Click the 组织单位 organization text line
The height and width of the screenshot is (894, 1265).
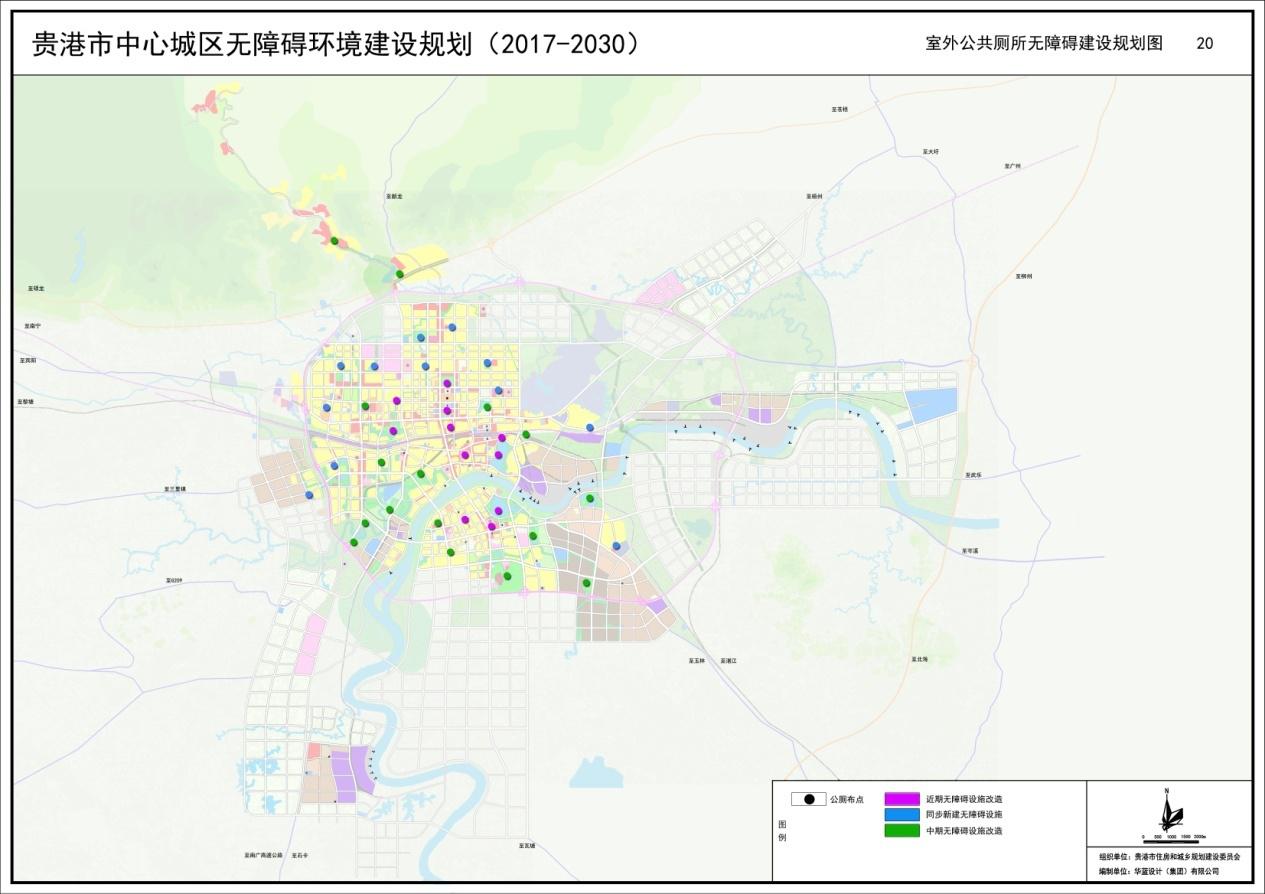pyautogui.click(x=1168, y=857)
